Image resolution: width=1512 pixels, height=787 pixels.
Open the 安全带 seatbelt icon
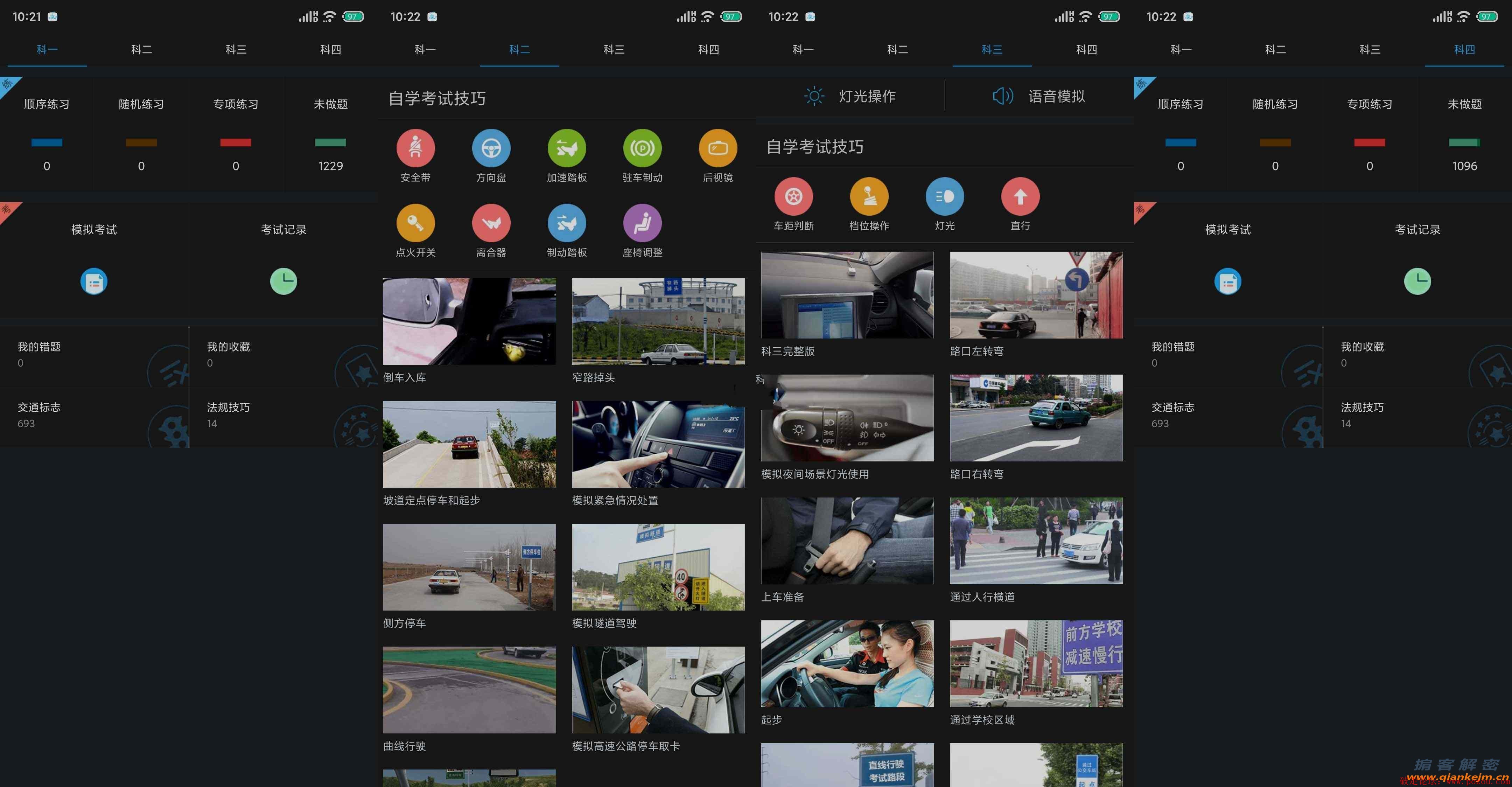(x=415, y=148)
